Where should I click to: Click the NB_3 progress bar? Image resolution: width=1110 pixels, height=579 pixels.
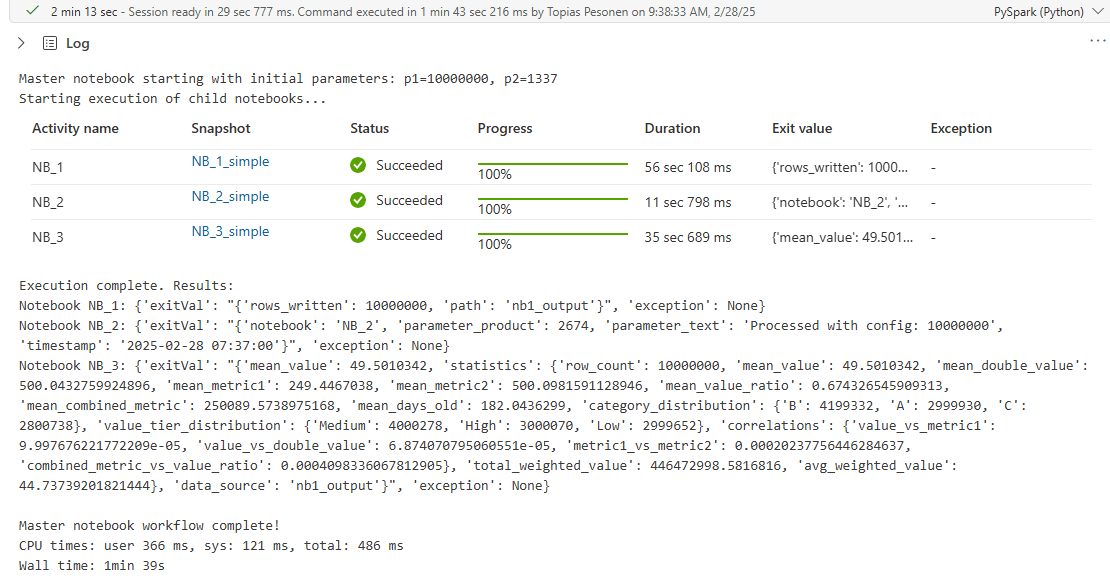(x=552, y=234)
